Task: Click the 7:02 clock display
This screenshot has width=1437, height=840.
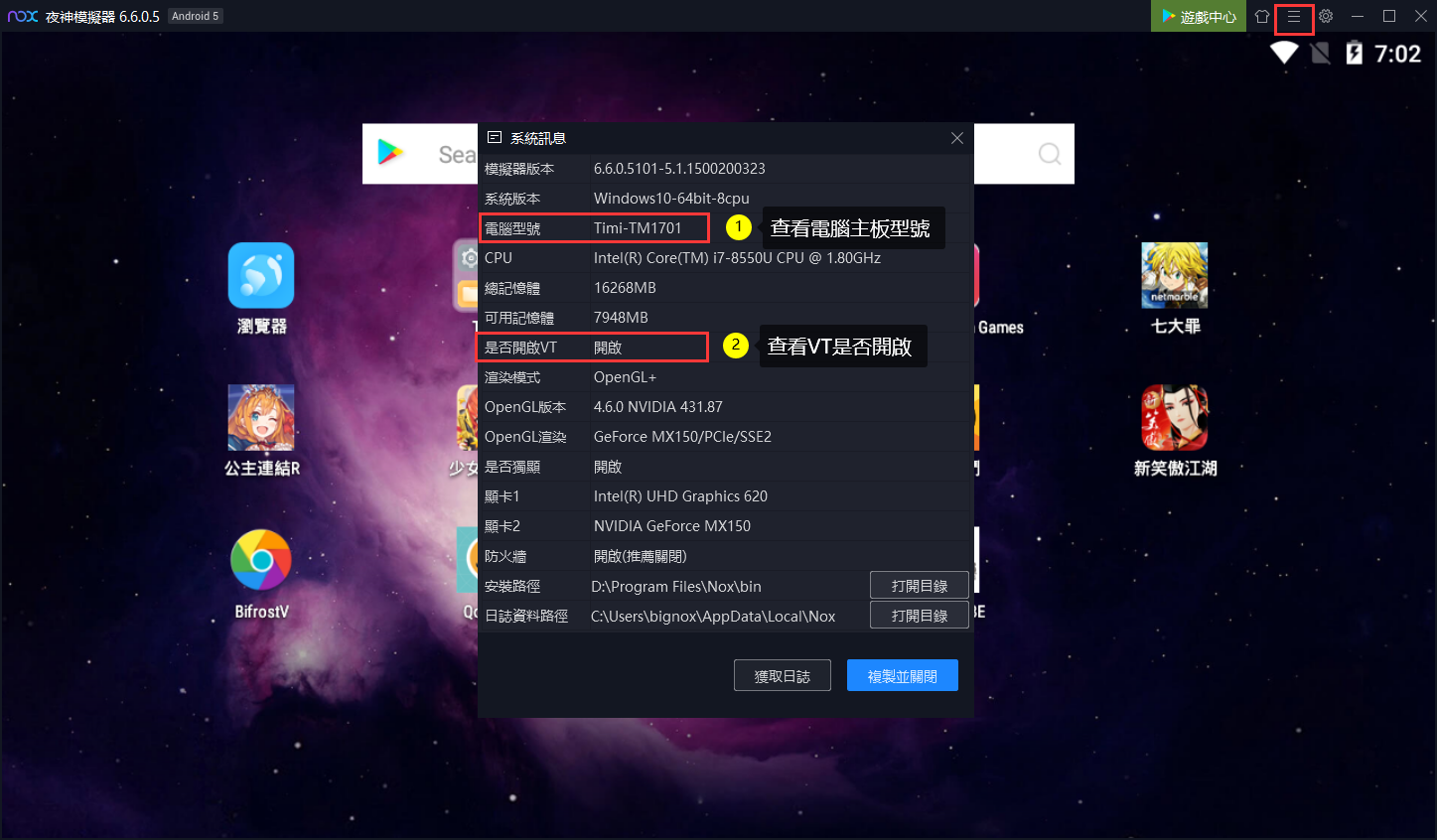Action: tap(1397, 54)
